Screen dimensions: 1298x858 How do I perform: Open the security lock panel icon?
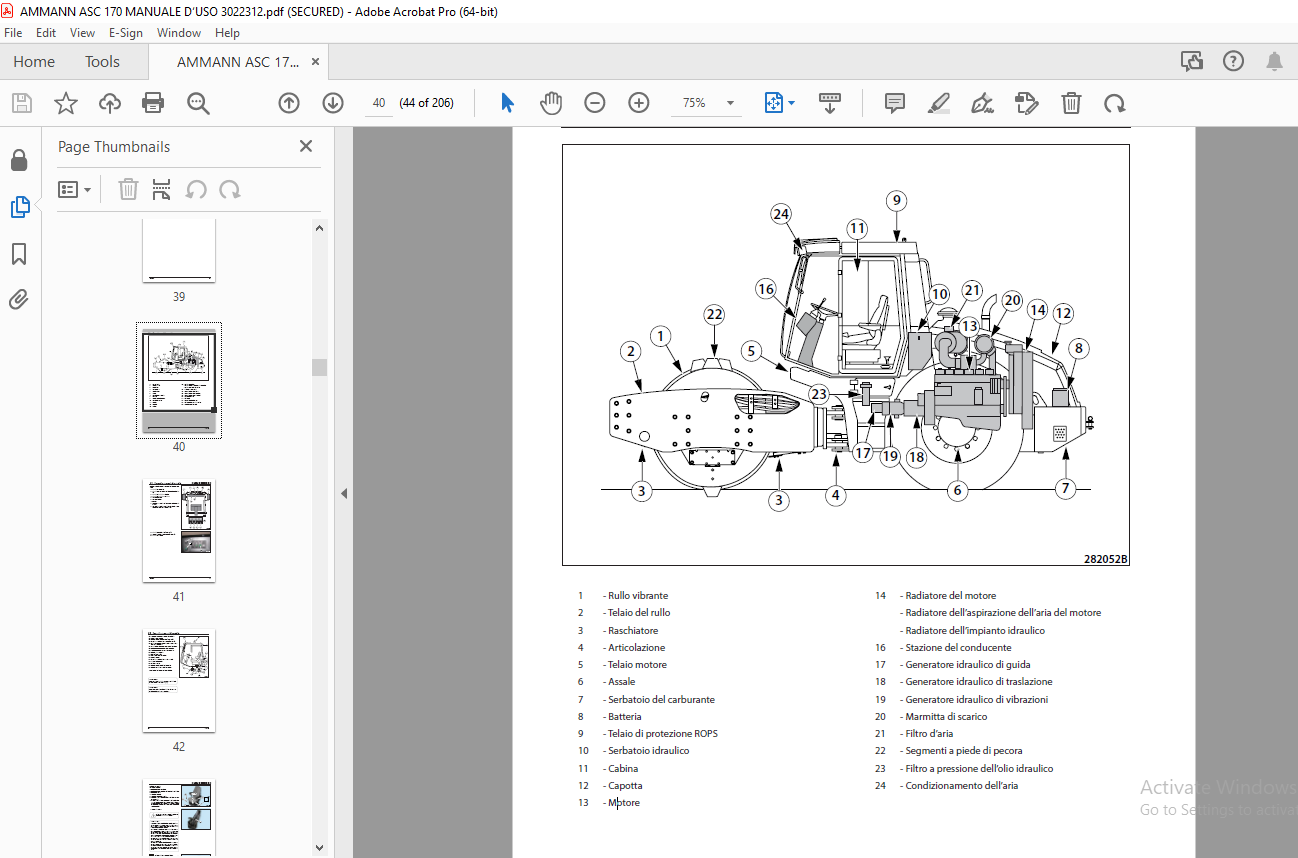(x=19, y=161)
